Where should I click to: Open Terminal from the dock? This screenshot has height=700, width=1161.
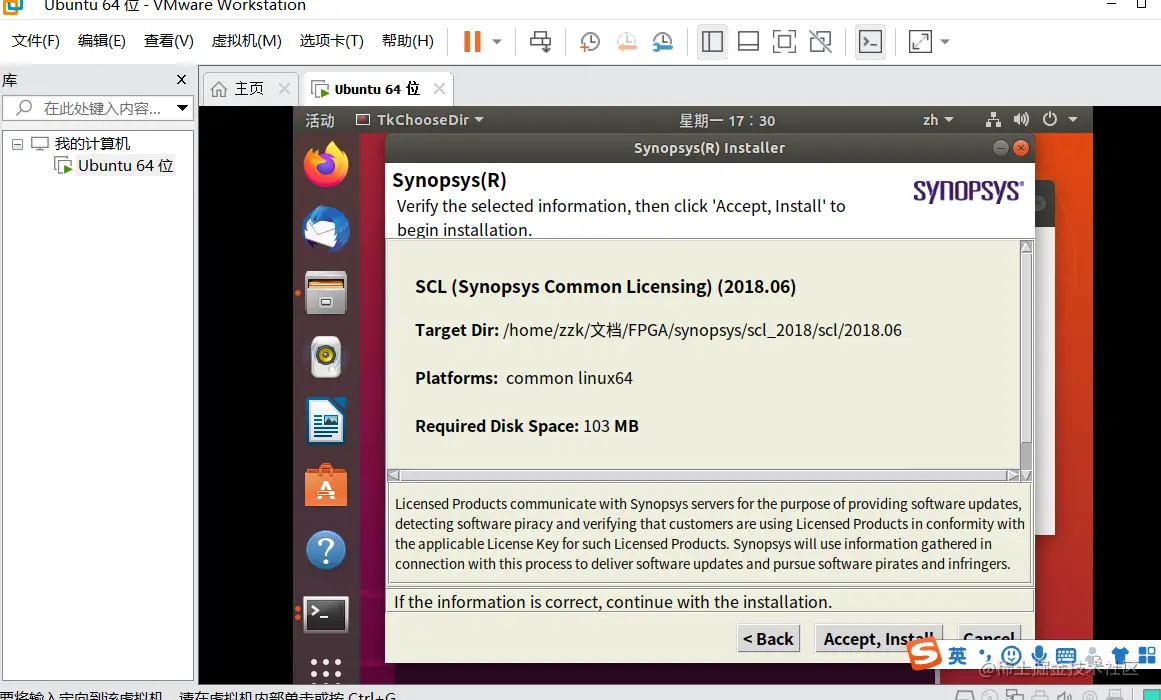pyautogui.click(x=326, y=614)
